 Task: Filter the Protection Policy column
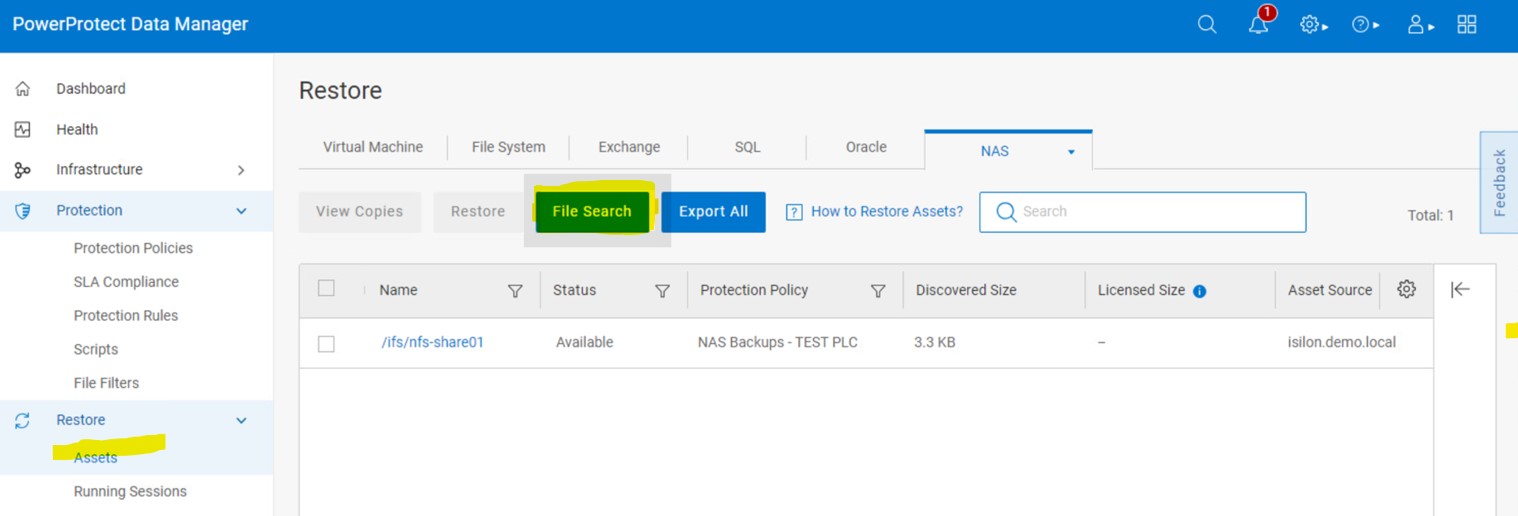coord(878,291)
